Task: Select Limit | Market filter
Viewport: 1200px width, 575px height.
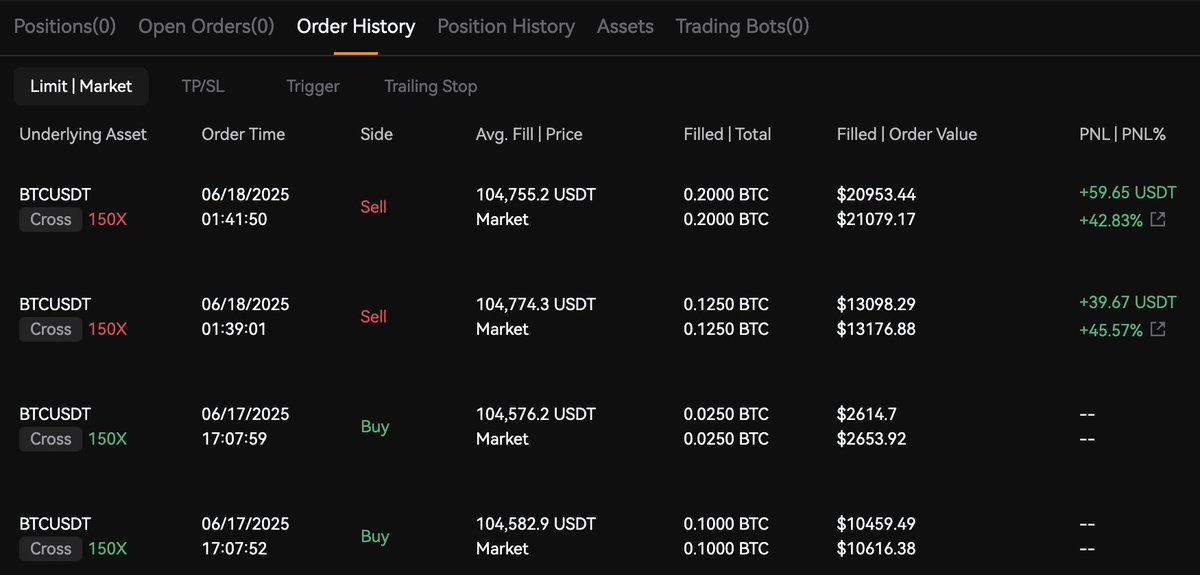Action: tap(81, 86)
